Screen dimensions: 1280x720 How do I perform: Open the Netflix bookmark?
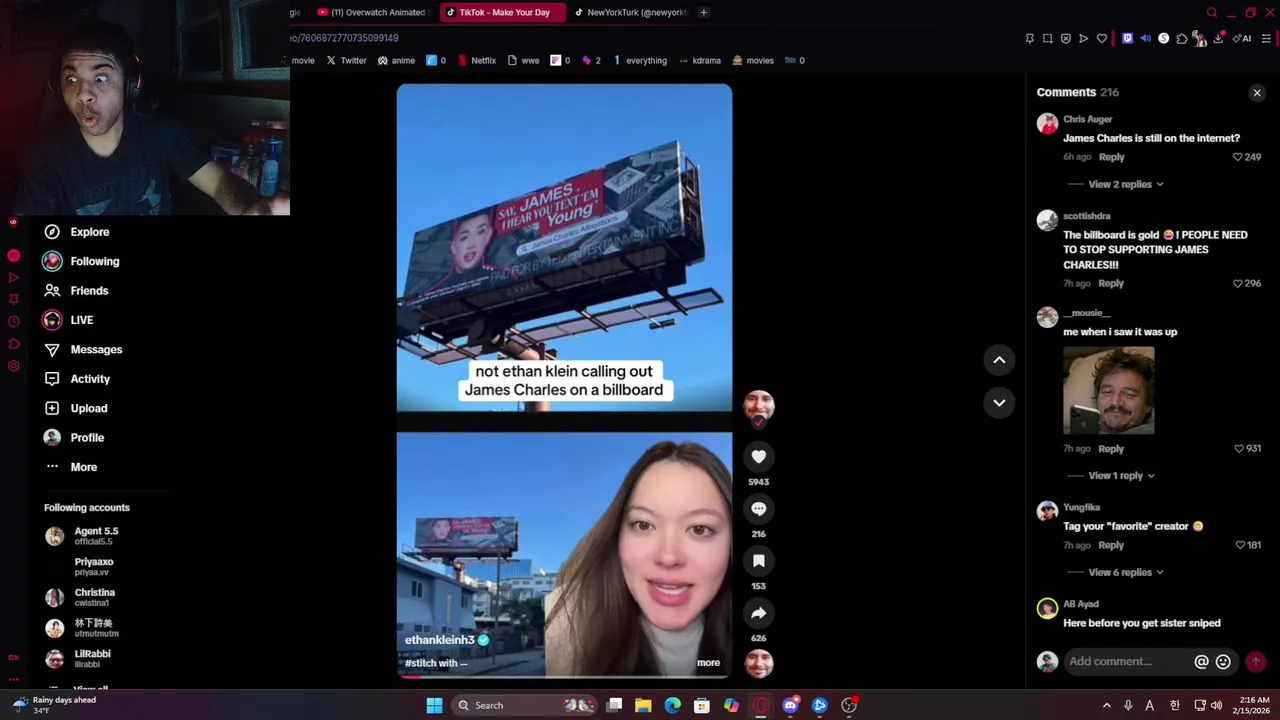tap(477, 60)
